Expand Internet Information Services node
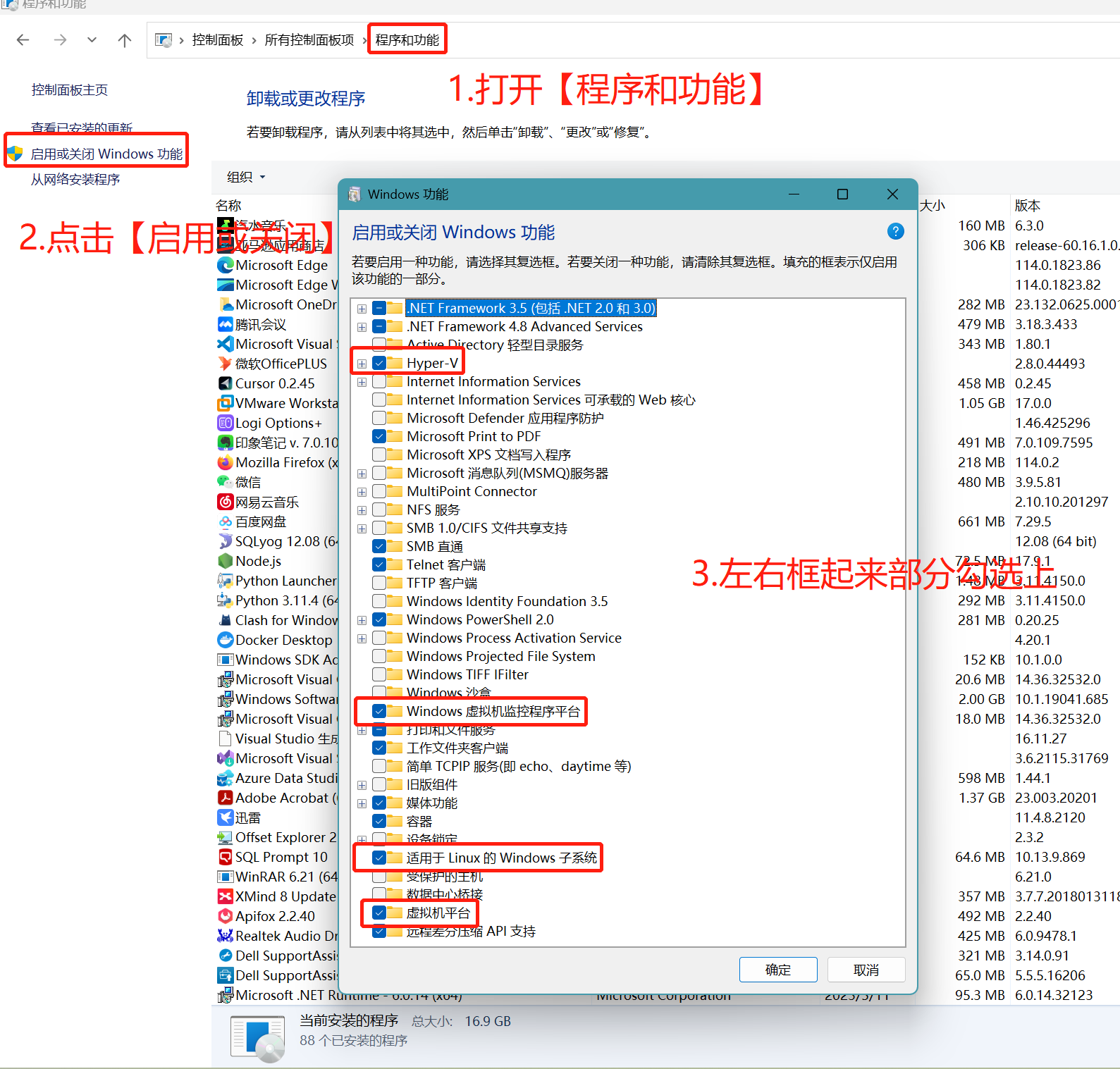Viewport: 1120px width, 1069px height. 362,382
